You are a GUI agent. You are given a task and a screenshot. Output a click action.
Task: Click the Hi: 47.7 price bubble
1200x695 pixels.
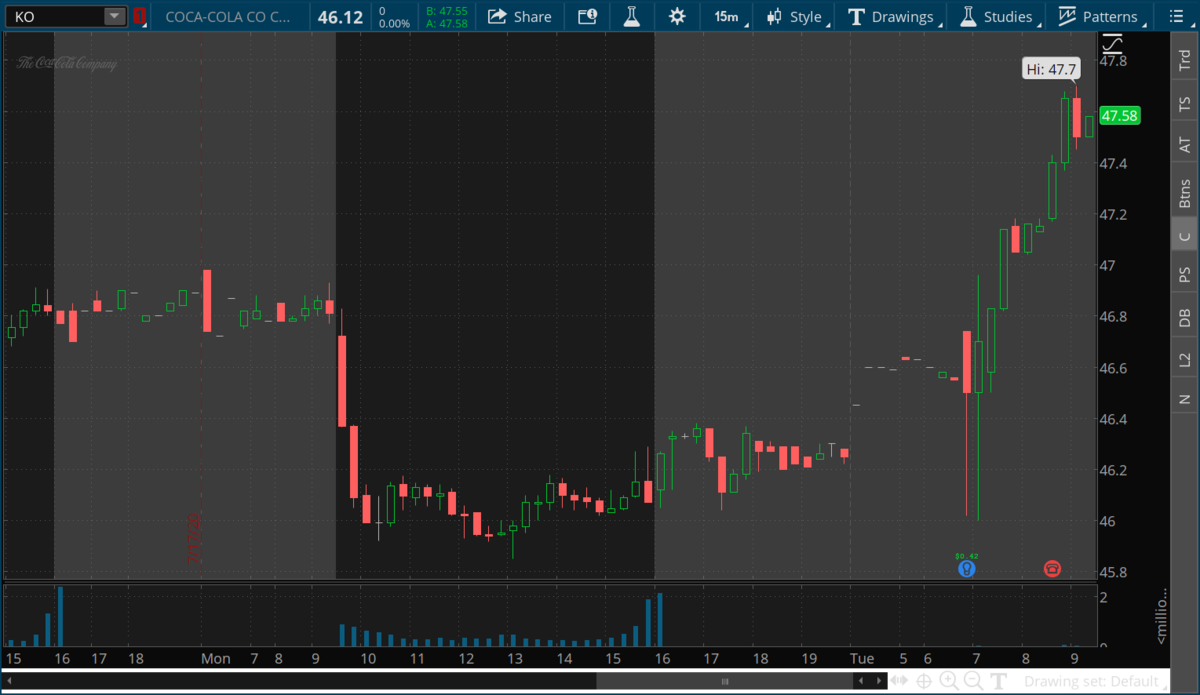[1050, 69]
